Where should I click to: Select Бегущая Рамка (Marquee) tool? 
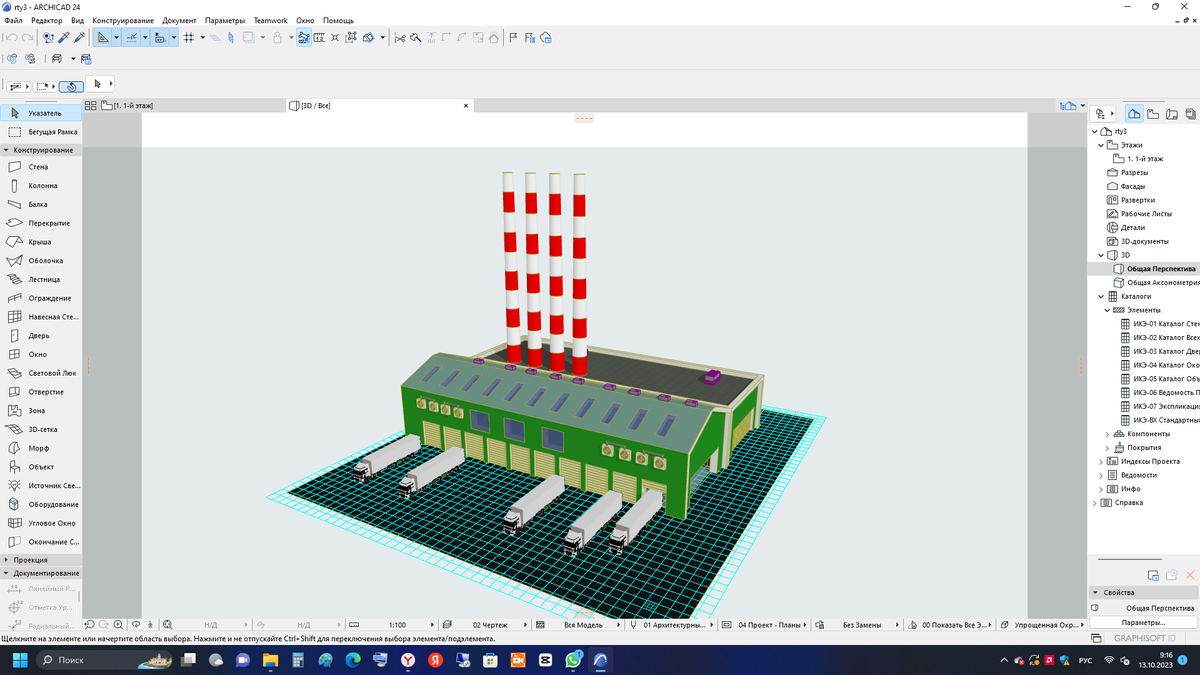coord(52,132)
